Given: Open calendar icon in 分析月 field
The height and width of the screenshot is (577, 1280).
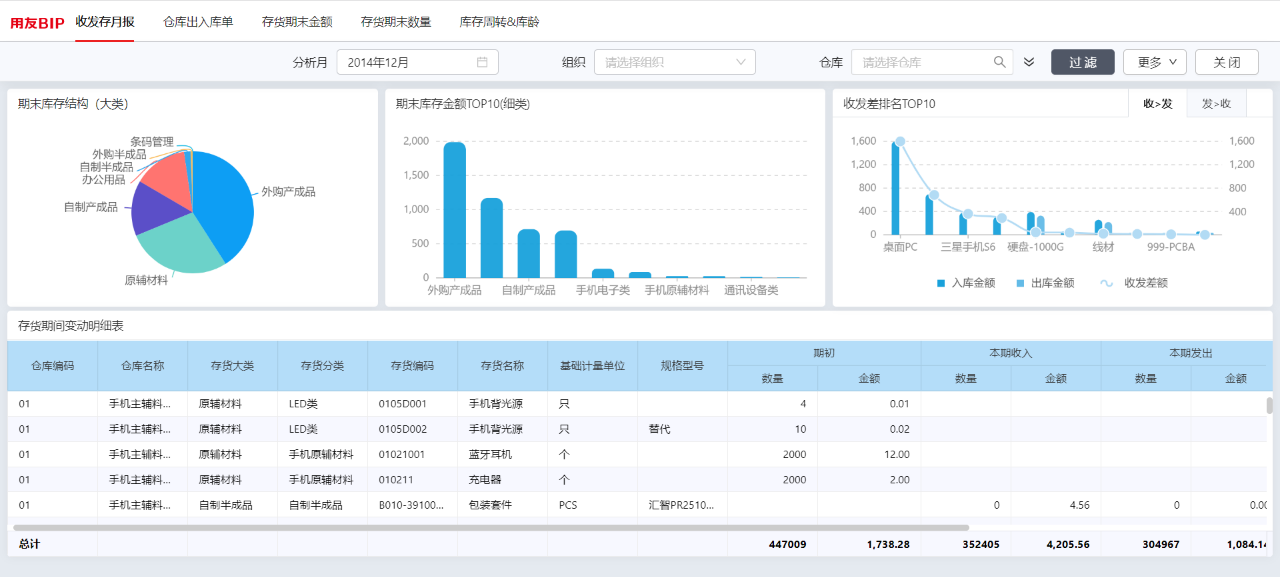Looking at the screenshot, I should [482, 62].
